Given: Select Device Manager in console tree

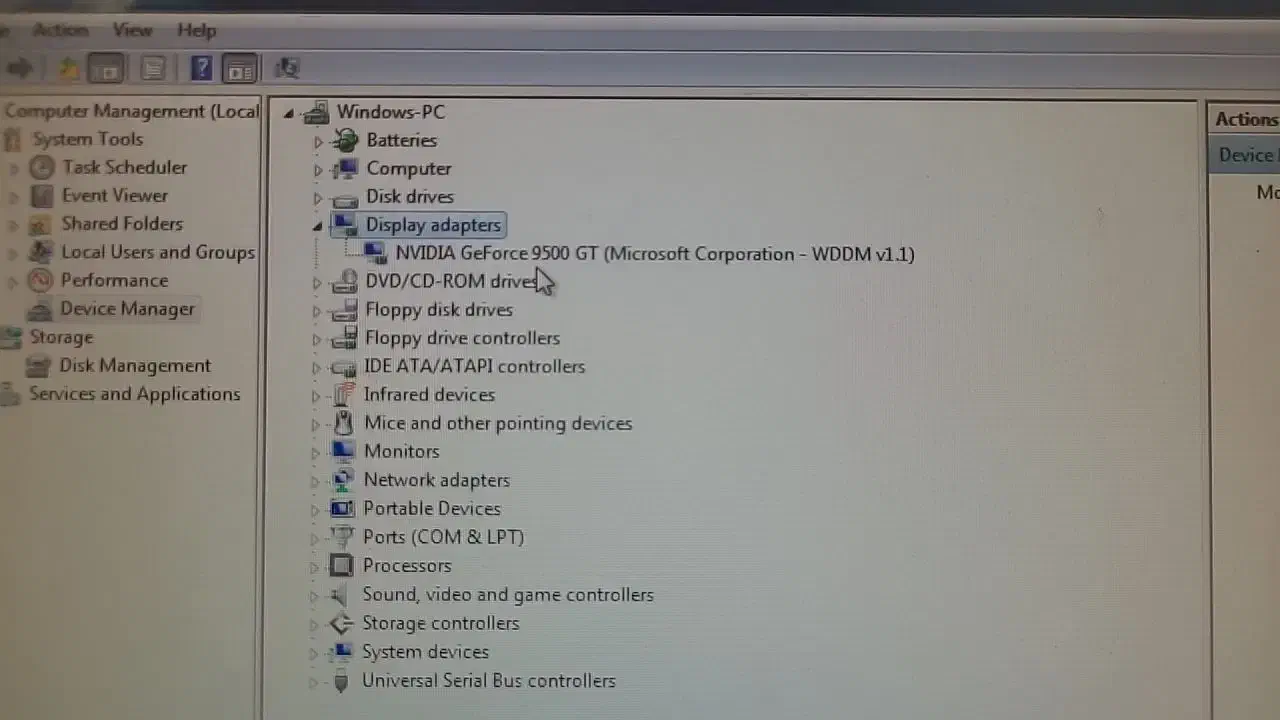Looking at the screenshot, I should click(x=127, y=309).
